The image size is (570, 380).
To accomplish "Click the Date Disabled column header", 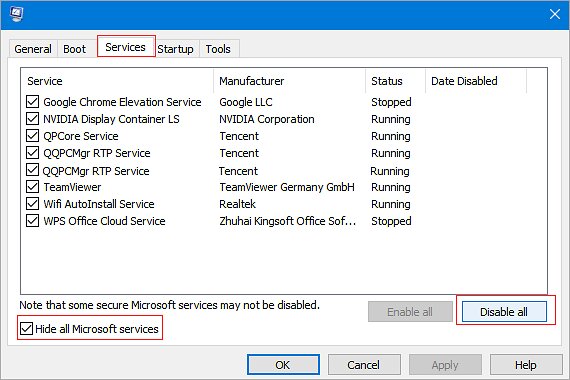I will pos(476,81).
